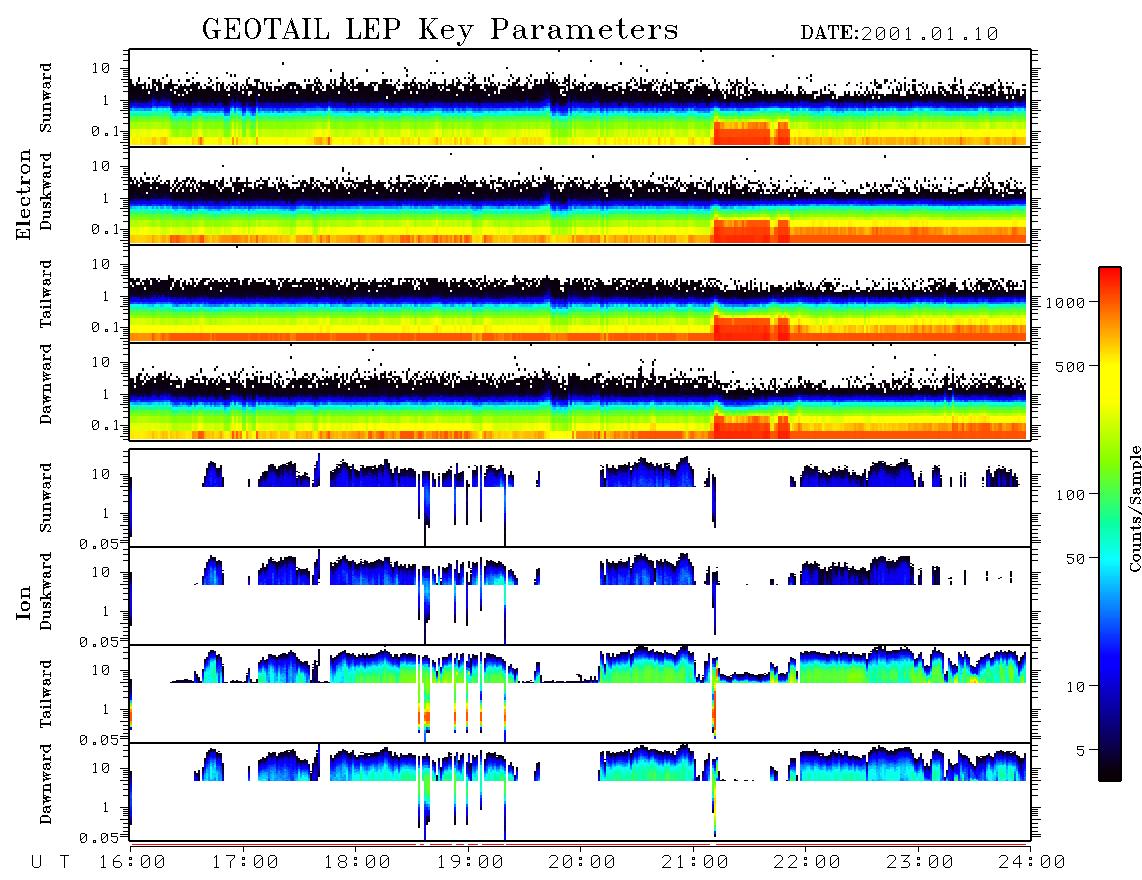This screenshot has height=880, width=1142.
Task: Click the 21:00 time tick label
Action: tap(695, 862)
